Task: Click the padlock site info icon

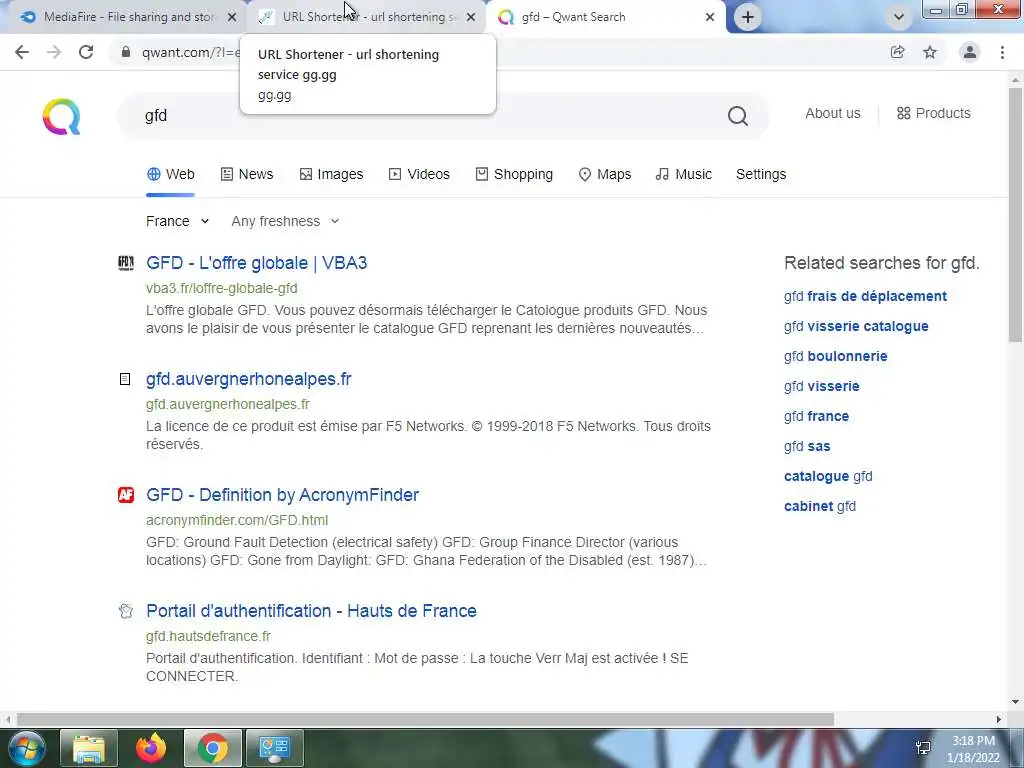Action: [125, 52]
